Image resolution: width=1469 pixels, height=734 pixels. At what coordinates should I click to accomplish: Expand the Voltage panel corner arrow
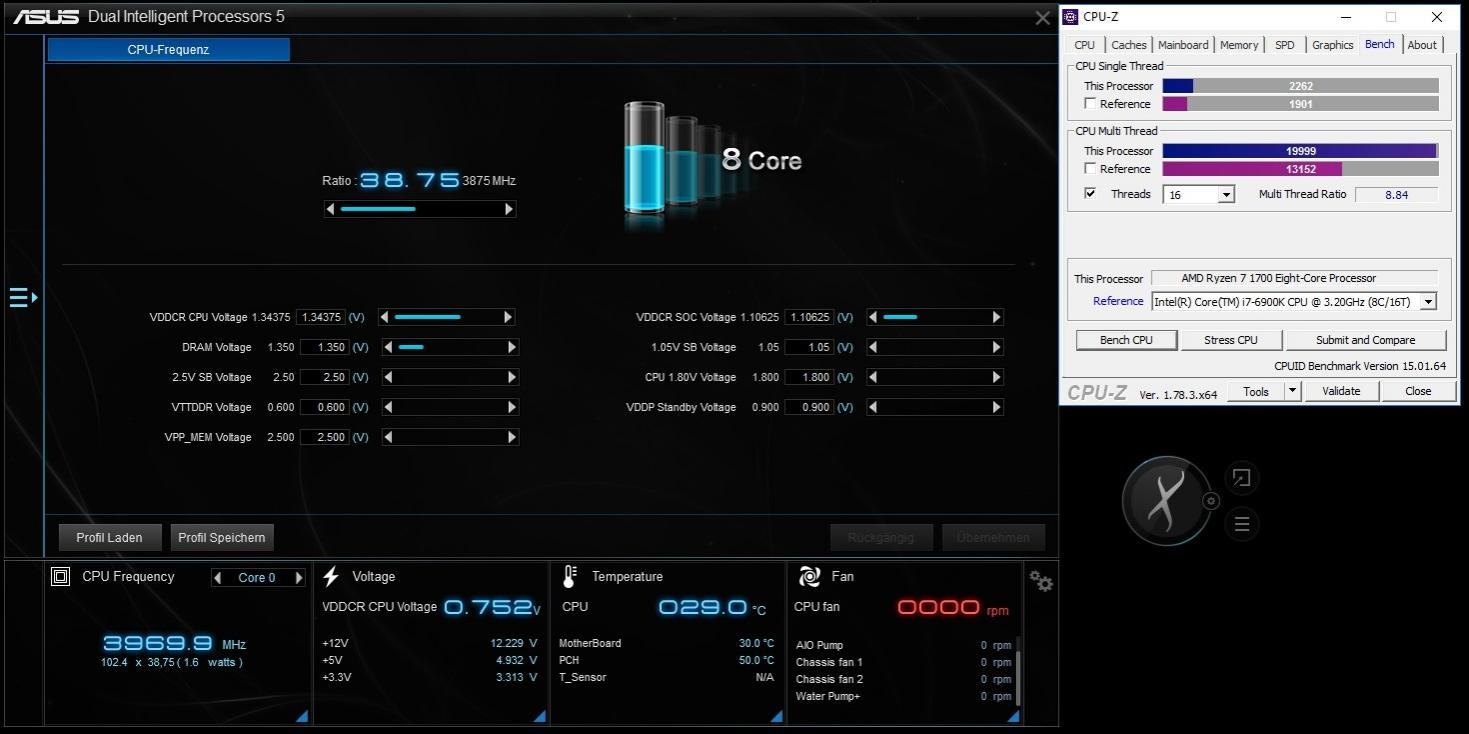[539, 715]
